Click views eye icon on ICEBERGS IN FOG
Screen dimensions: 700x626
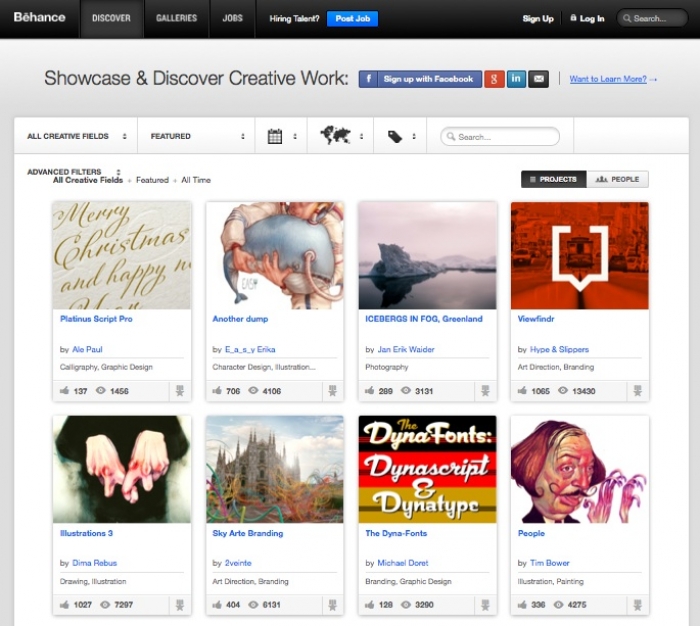pyautogui.click(x=406, y=390)
